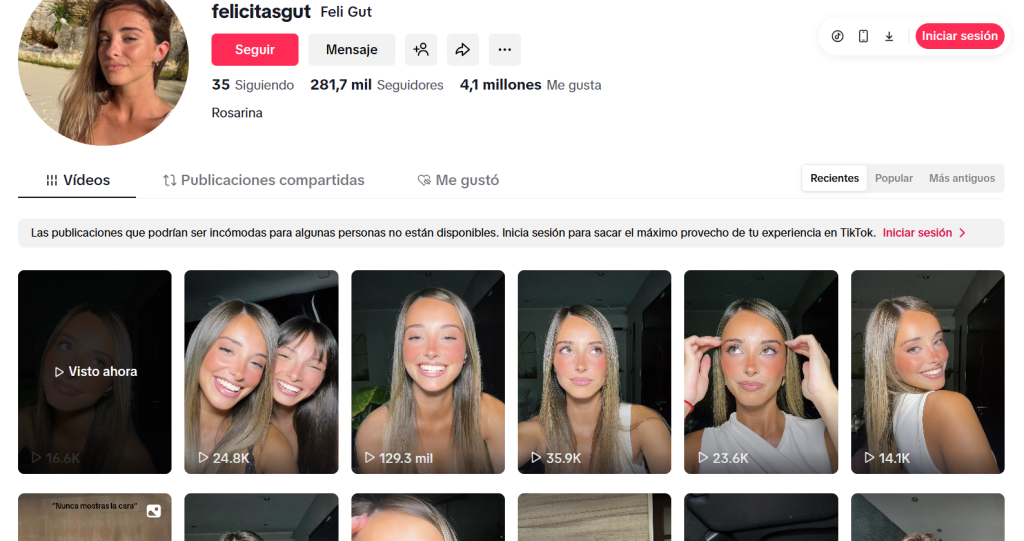Click the chevron after the banner's Iniciar sesión
The image size is (1024, 541).
click(962, 233)
